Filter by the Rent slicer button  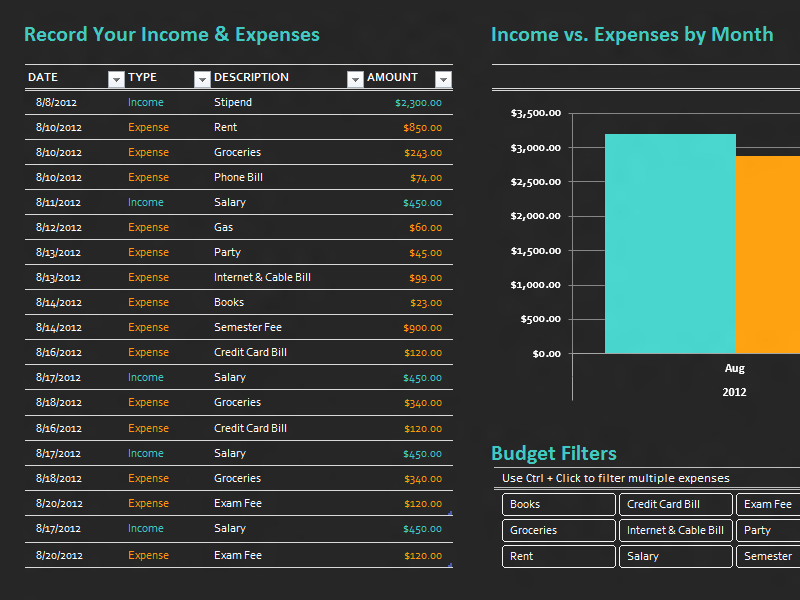click(559, 556)
